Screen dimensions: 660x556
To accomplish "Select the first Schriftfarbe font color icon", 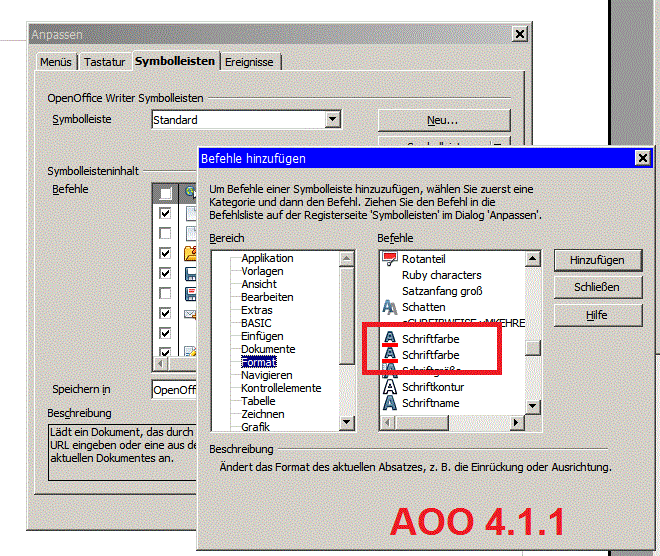I will [390, 340].
